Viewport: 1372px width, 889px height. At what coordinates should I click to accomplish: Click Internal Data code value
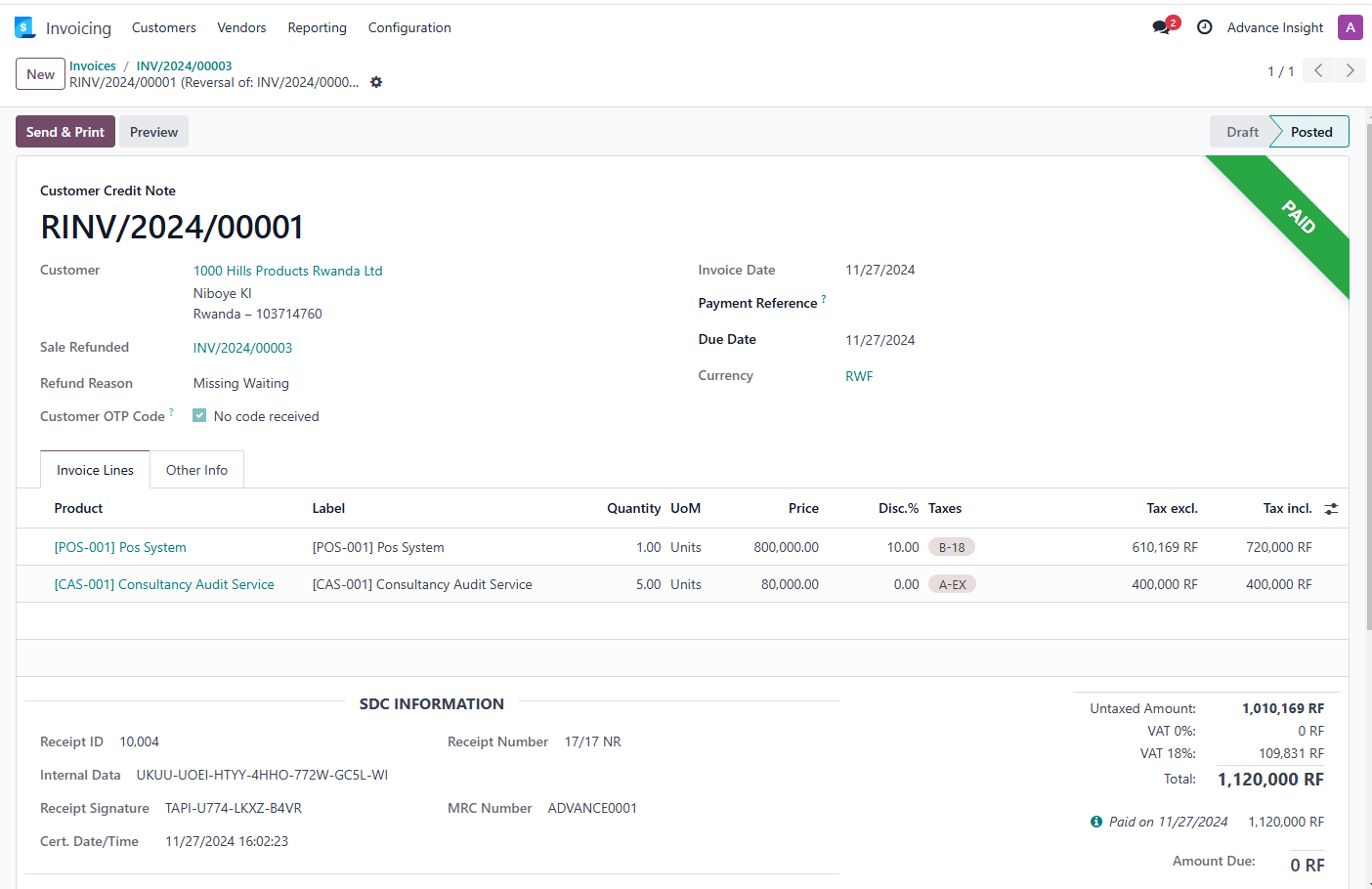click(262, 775)
